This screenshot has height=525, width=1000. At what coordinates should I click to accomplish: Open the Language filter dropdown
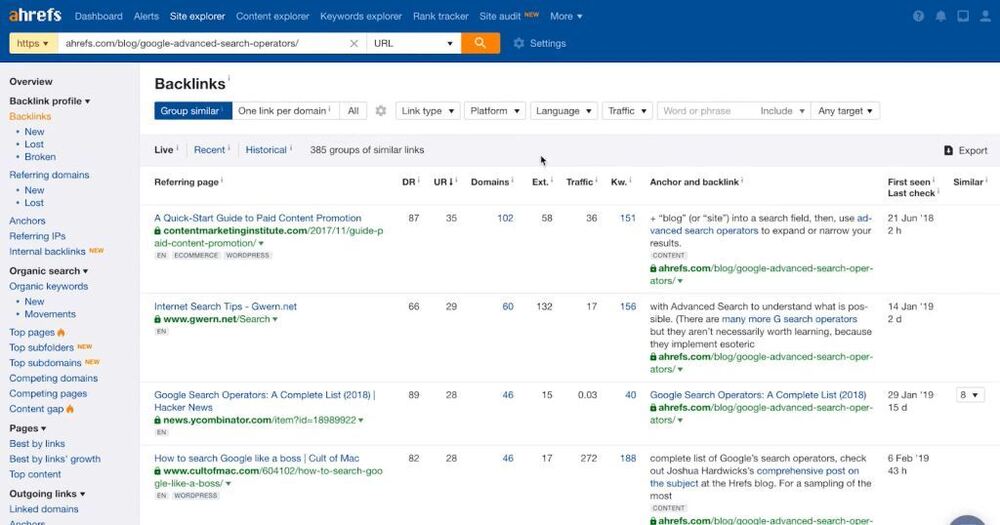point(564,111)
